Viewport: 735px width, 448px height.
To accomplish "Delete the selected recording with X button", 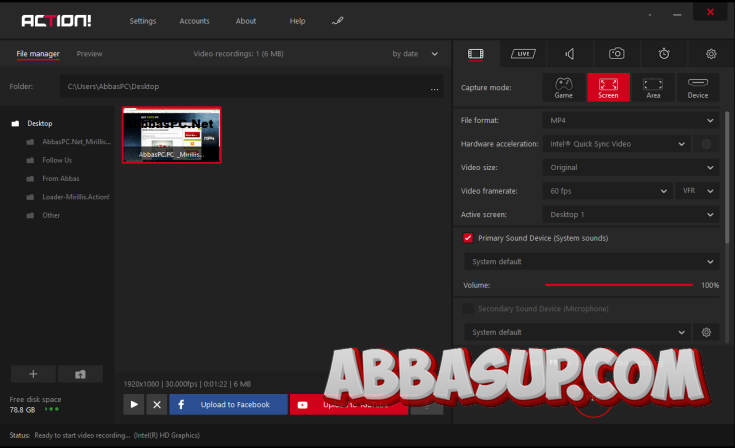I will click(x=157, y=404).
